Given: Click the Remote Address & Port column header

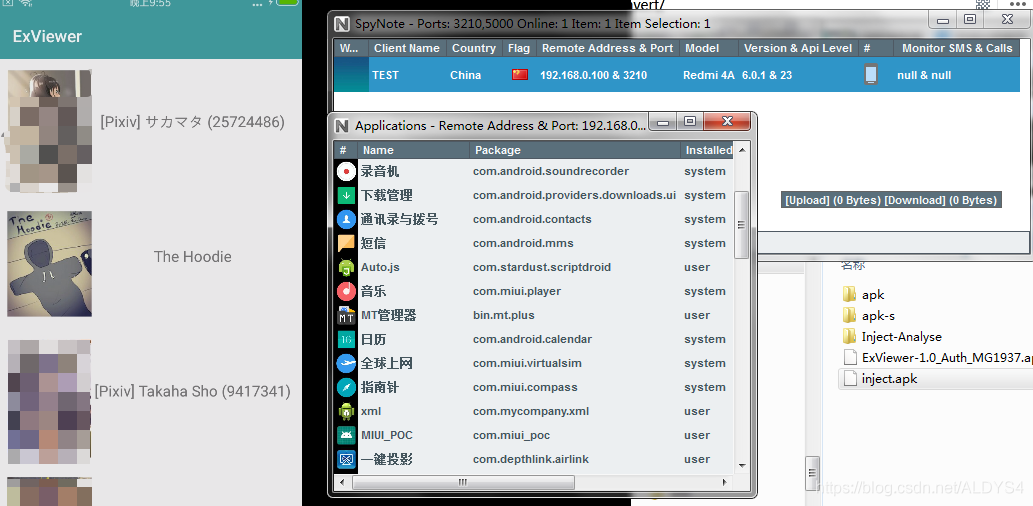Looking at the screenshot, I should click(607, 48).
